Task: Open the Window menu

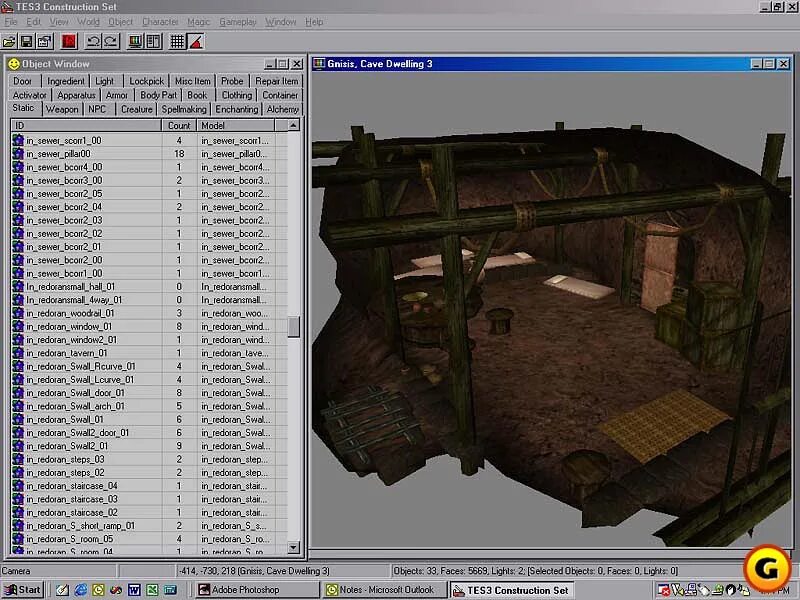Action: click(x=281, y=22)
